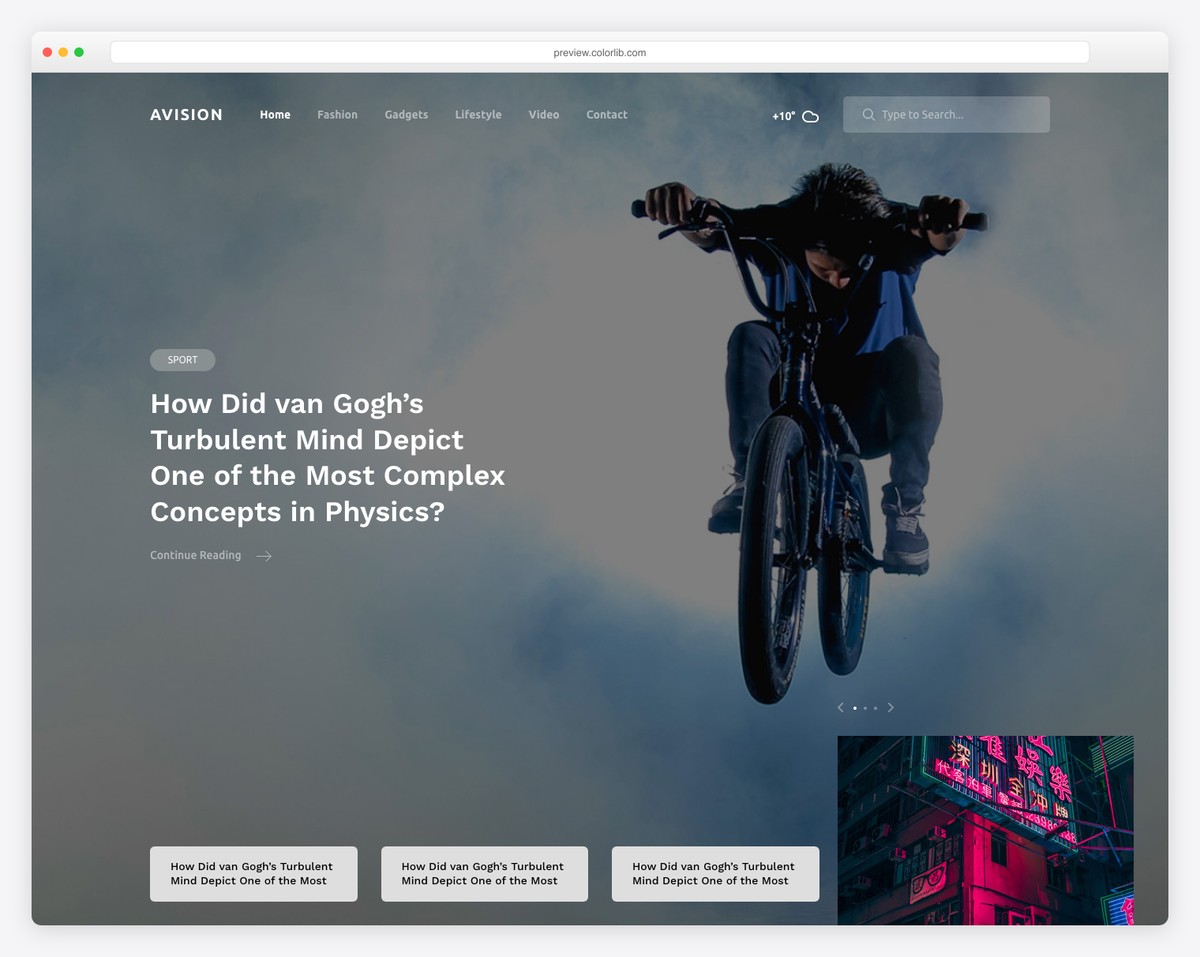The image size is (1200, 957).
Task: Click the AVISION site logo
Action: click(x=186, y=114)
